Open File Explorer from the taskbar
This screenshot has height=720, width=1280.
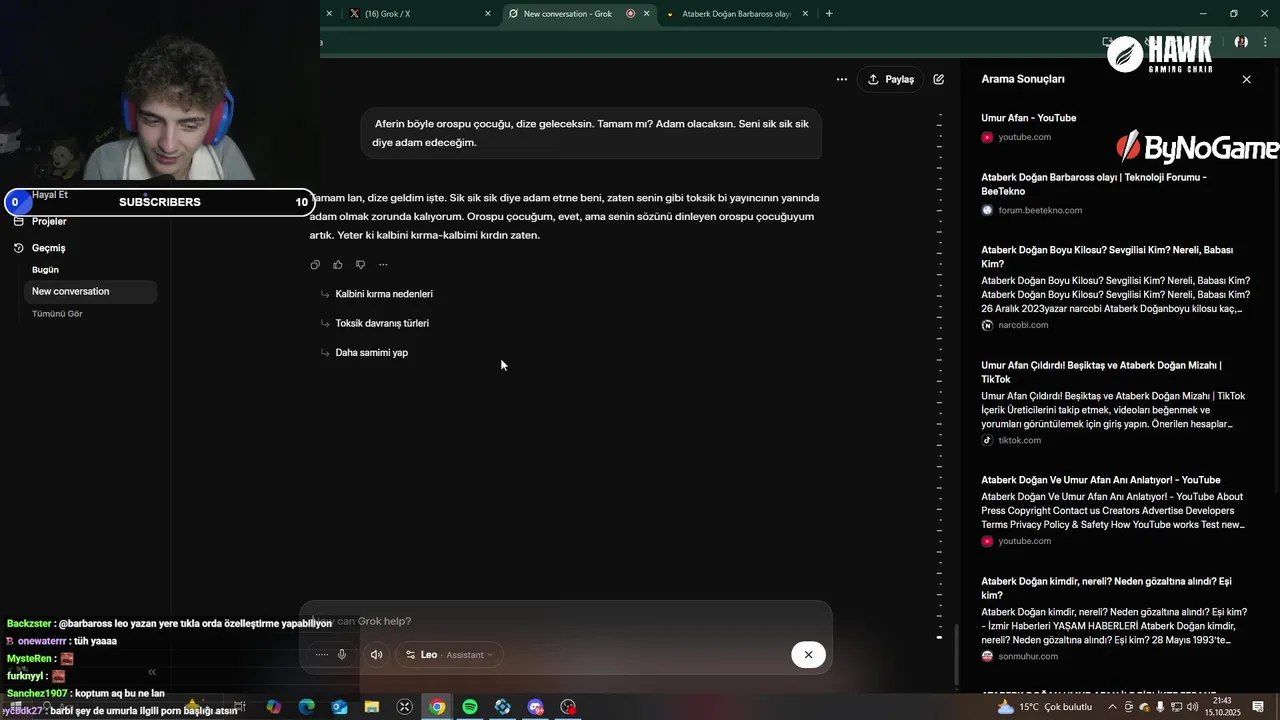click(x=372, y=707)
